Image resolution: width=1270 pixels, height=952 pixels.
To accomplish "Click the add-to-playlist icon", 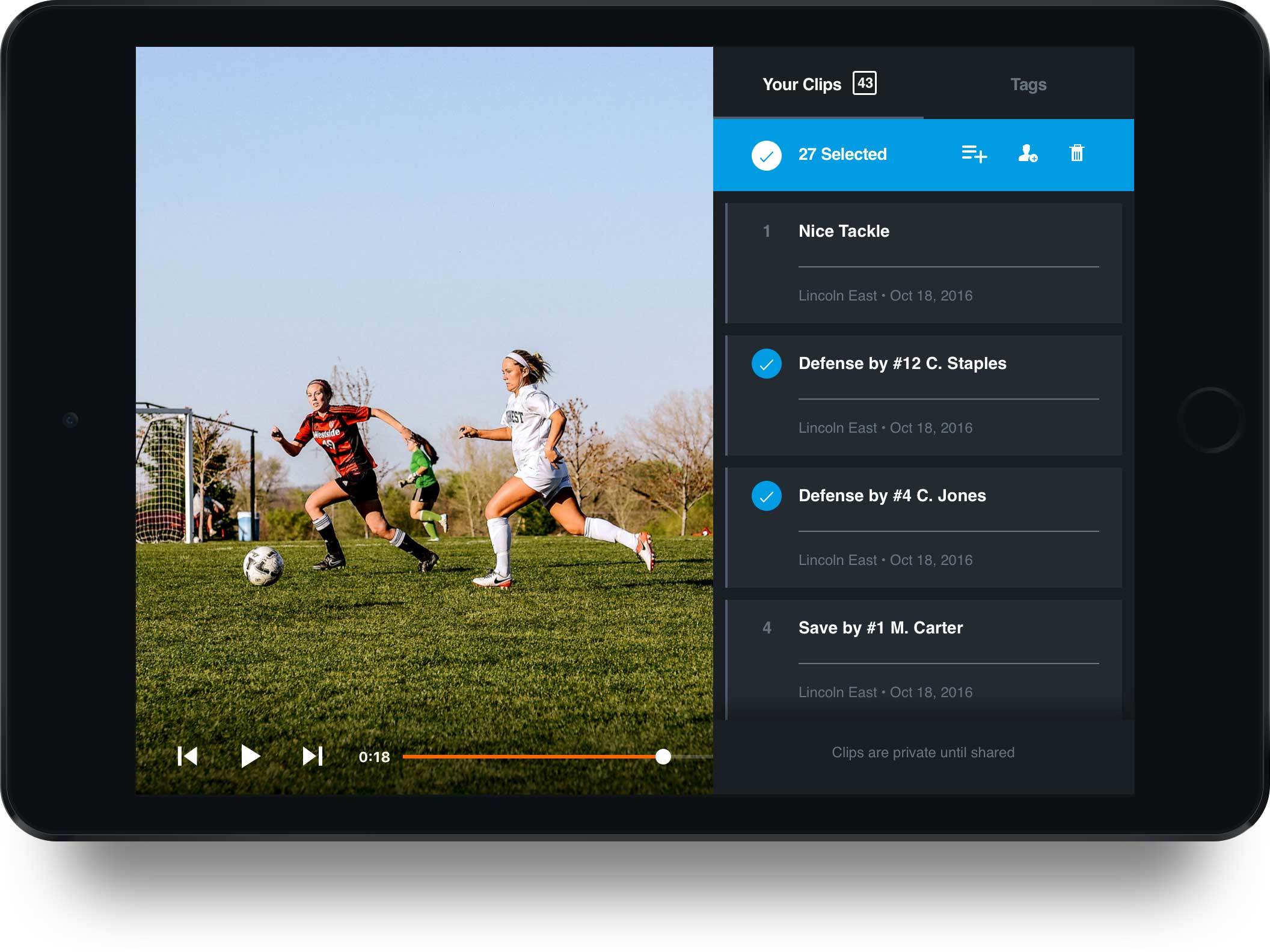I will tap(973, 154).
